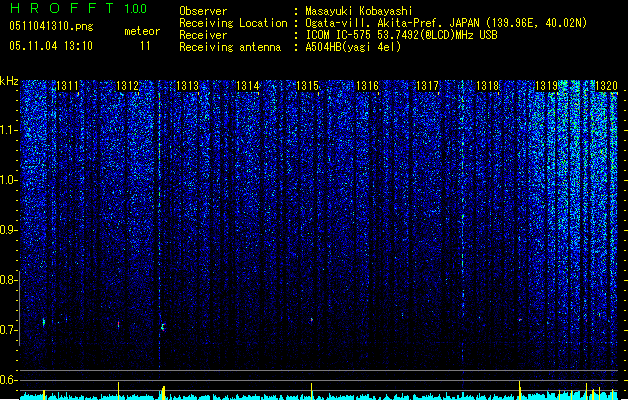Click the Receiver label
The image size is (629, 400).
(x=203, y=35)
